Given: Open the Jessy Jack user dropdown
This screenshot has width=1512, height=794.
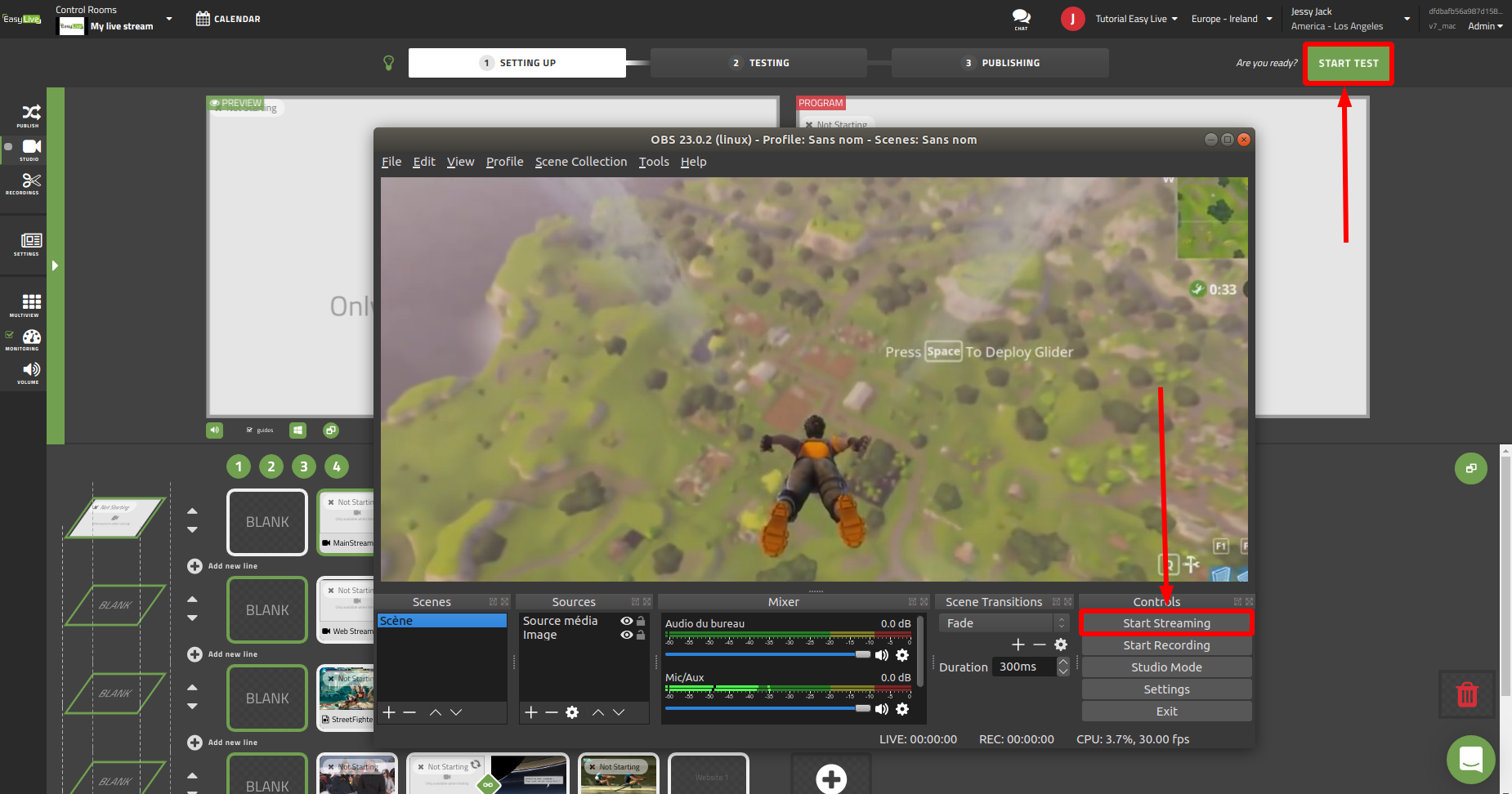Looking at the screenshot, I should click(x=1350, y=19).
